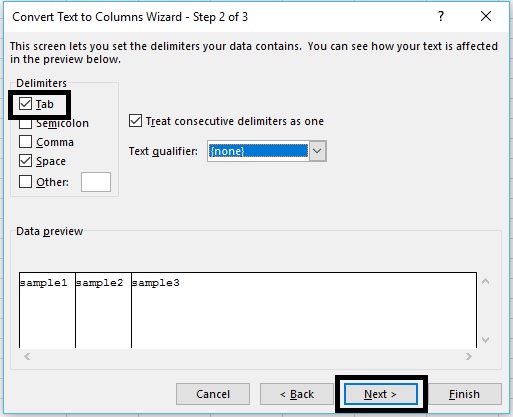The height and width of the screenshot is (417, 513).
Task: Check the Comma delimiter option
Action: point(25,142)
